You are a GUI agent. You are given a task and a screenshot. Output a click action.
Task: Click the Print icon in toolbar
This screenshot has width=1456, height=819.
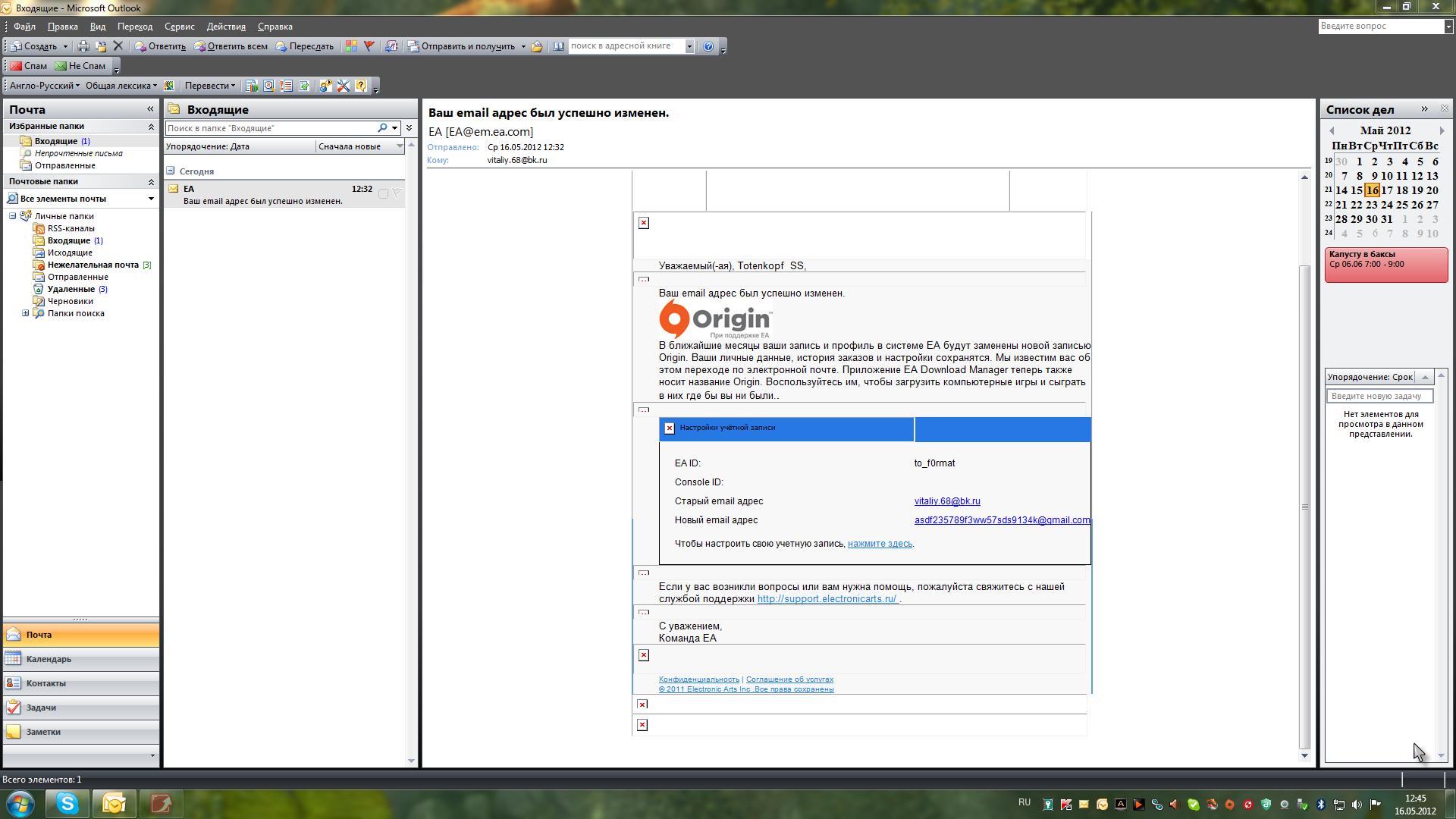[83, 46]
